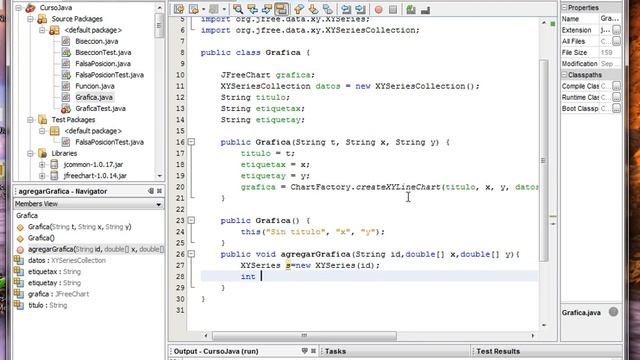The image size is (640, 360).
Task: Select FalsaPosicion.java file
Action: (103, 64)
